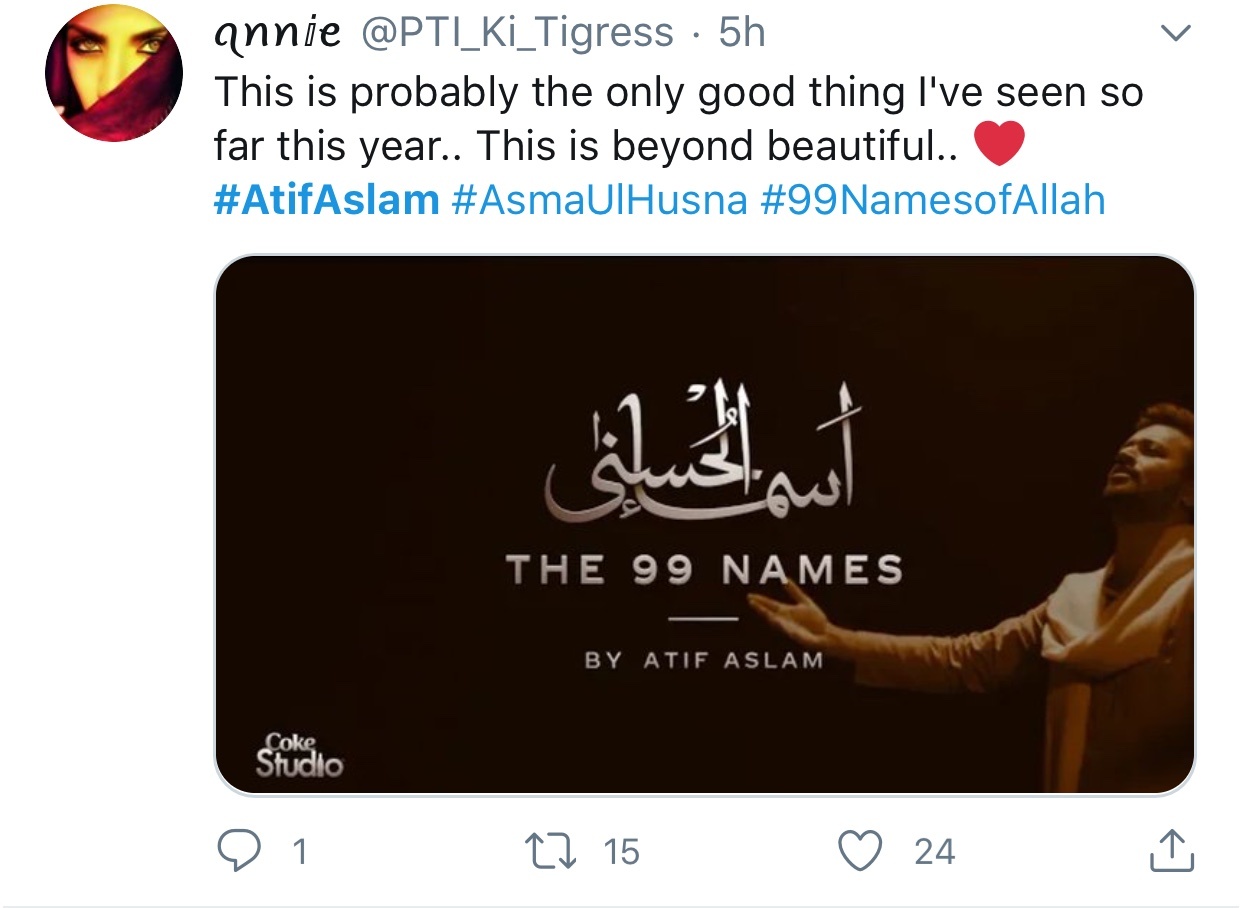This screenshot has height=908, width=1242.
Task: Open the #AsmaUlHusna hashtag link
Action: [600, 200]
